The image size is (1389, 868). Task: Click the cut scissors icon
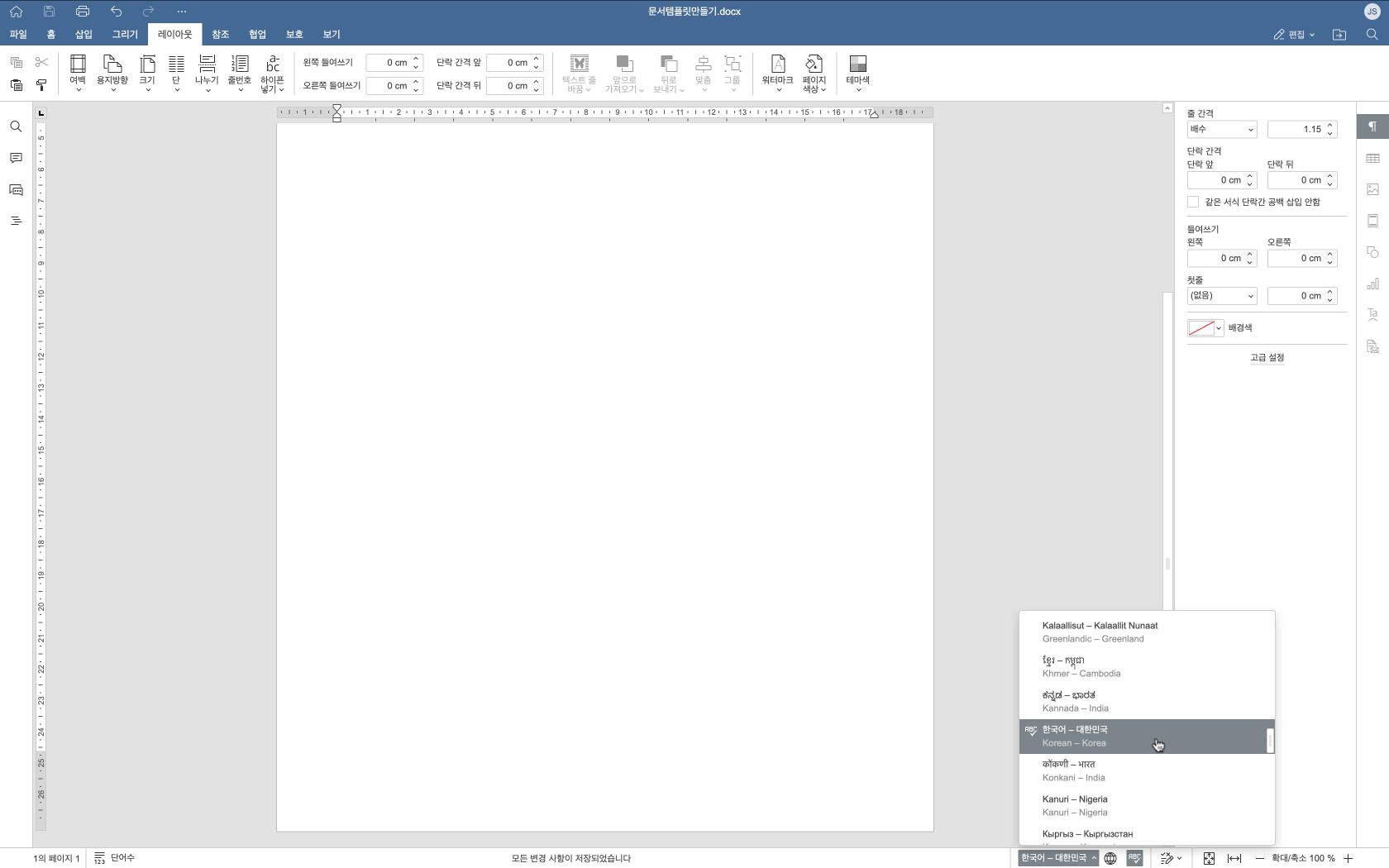[x=41, y=62]
